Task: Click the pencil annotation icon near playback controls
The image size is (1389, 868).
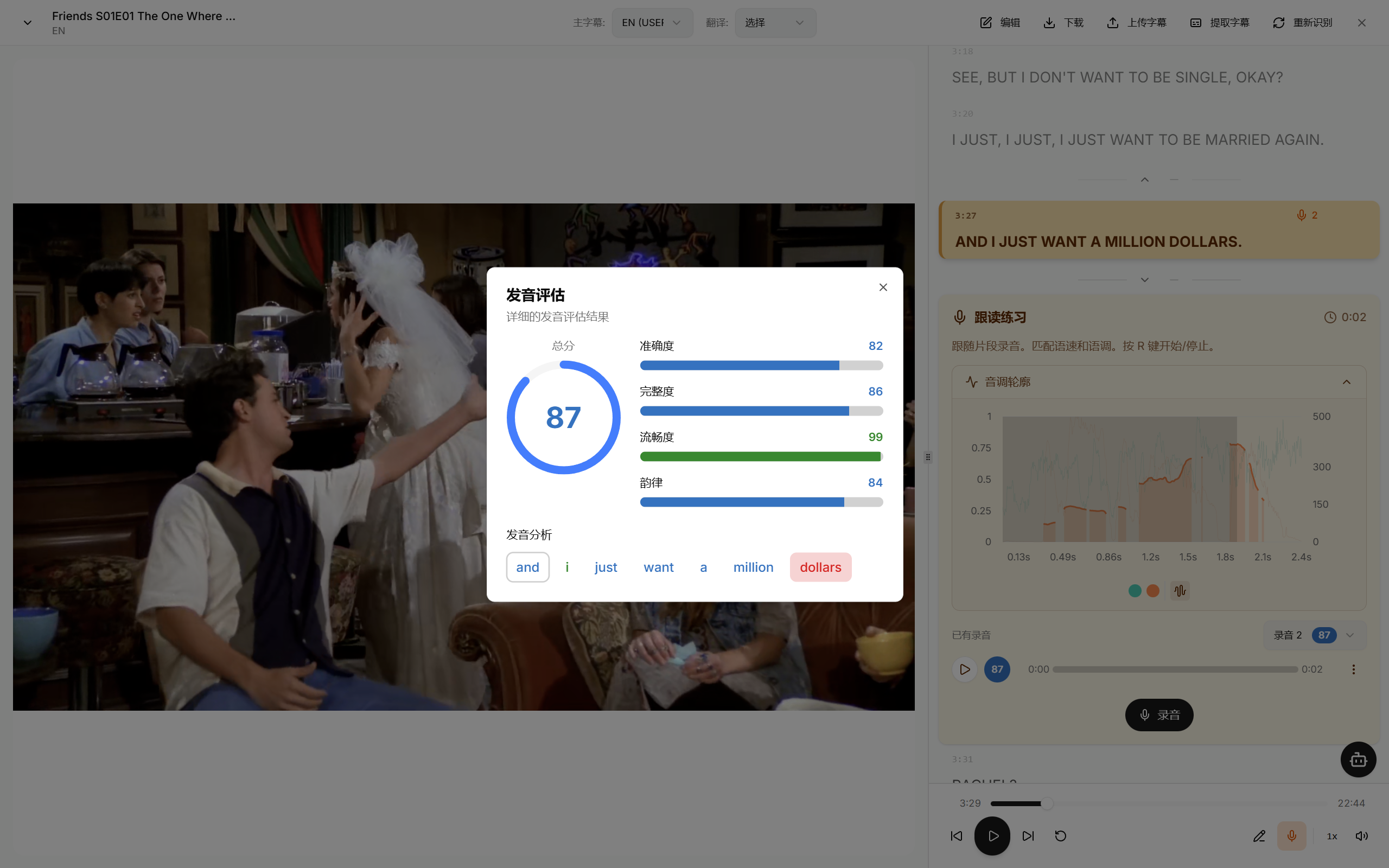Action: coord(1259,836)
